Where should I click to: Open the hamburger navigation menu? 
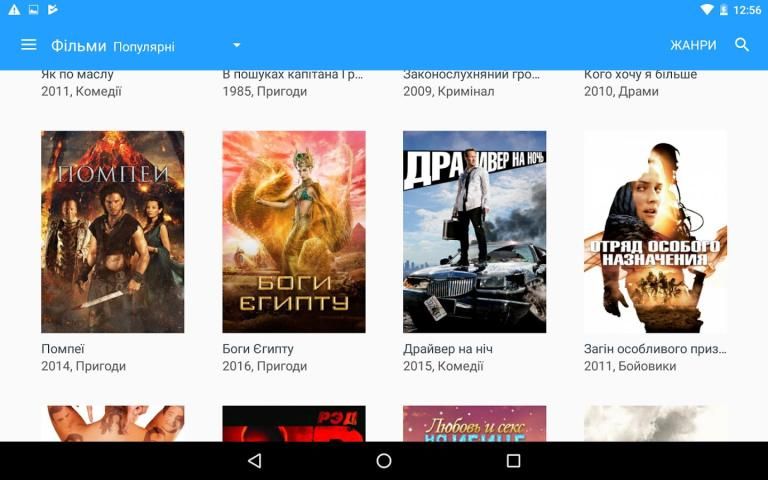[28, 45]
